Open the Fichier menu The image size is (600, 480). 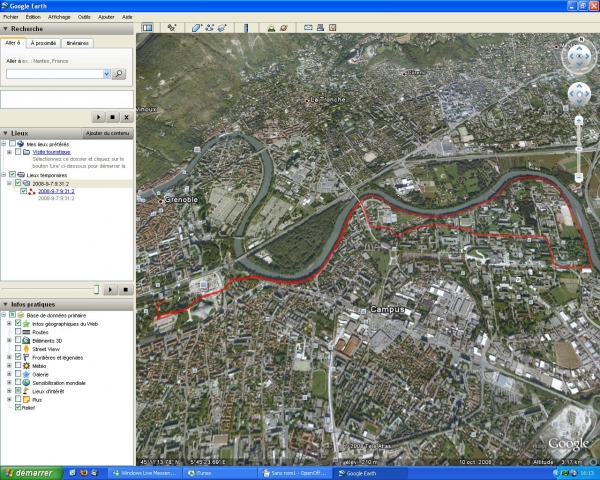point(11,17)
